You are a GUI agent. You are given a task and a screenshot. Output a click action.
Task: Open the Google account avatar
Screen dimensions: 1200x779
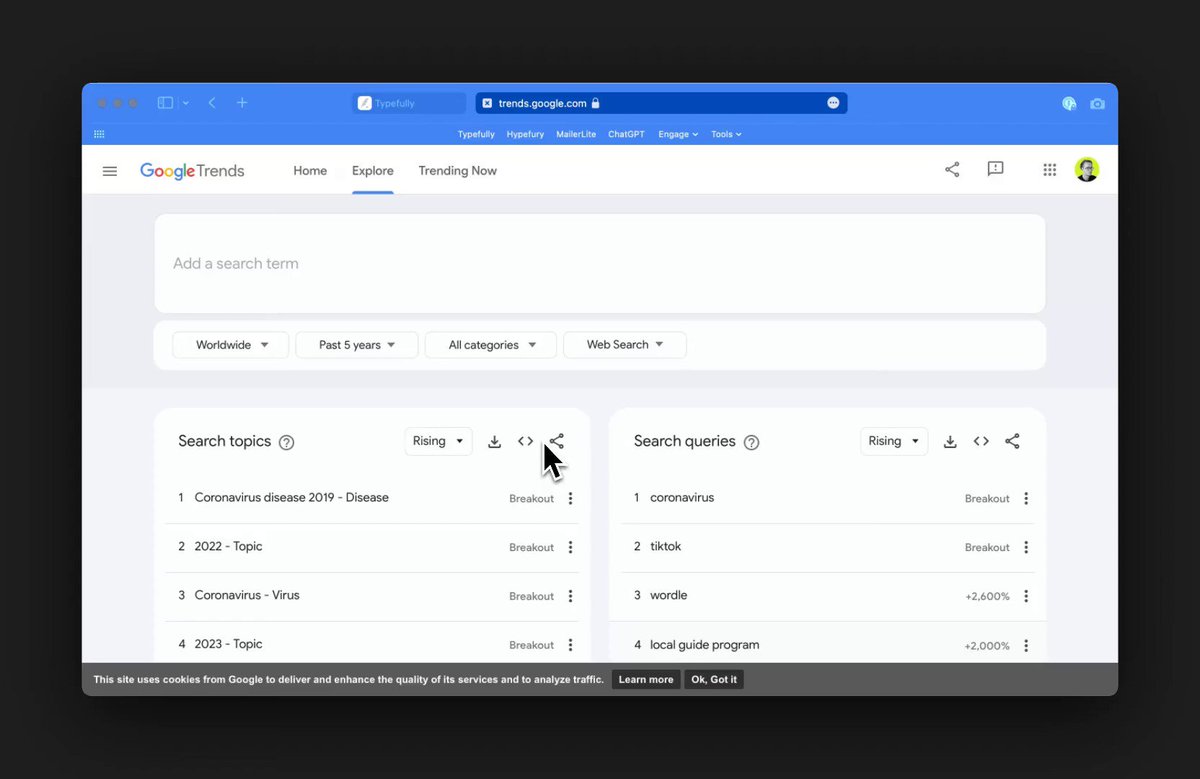pos(1087,170)
